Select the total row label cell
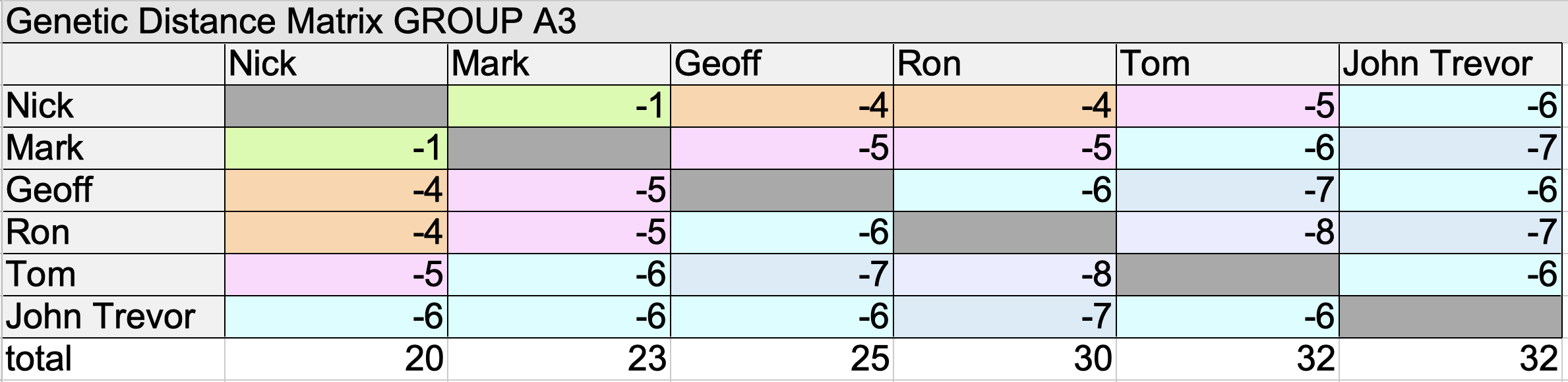Viewport: 1568px width, 382px height. click(x=114, y=359)
